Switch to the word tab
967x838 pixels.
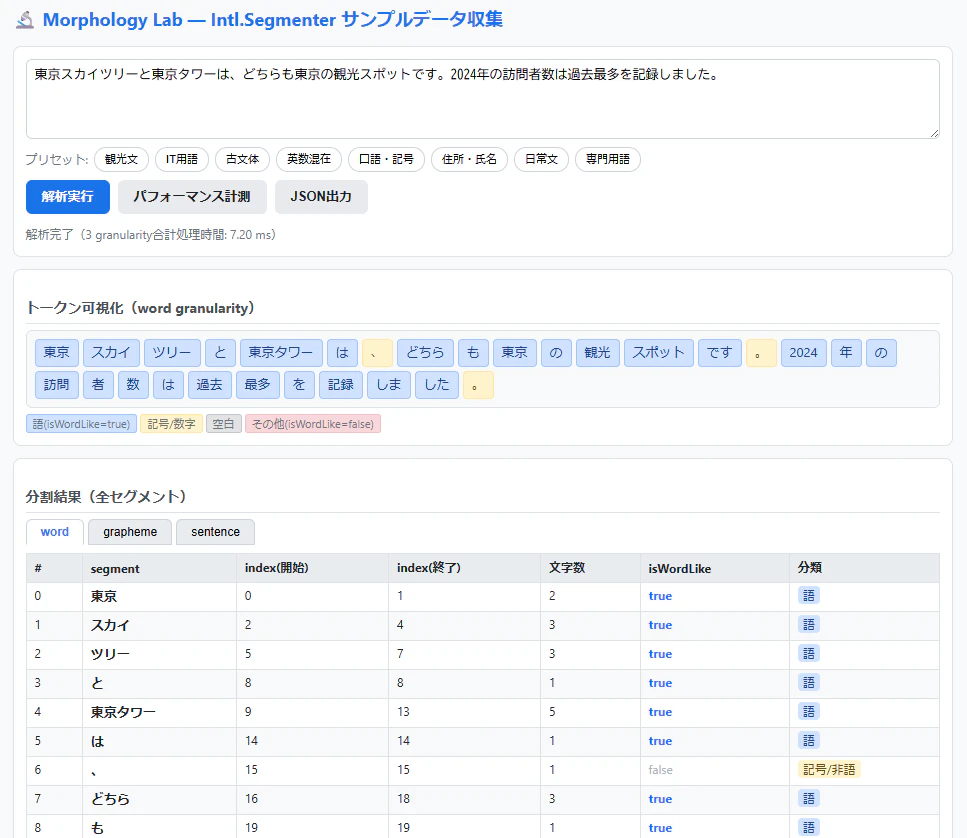(55, 532)
